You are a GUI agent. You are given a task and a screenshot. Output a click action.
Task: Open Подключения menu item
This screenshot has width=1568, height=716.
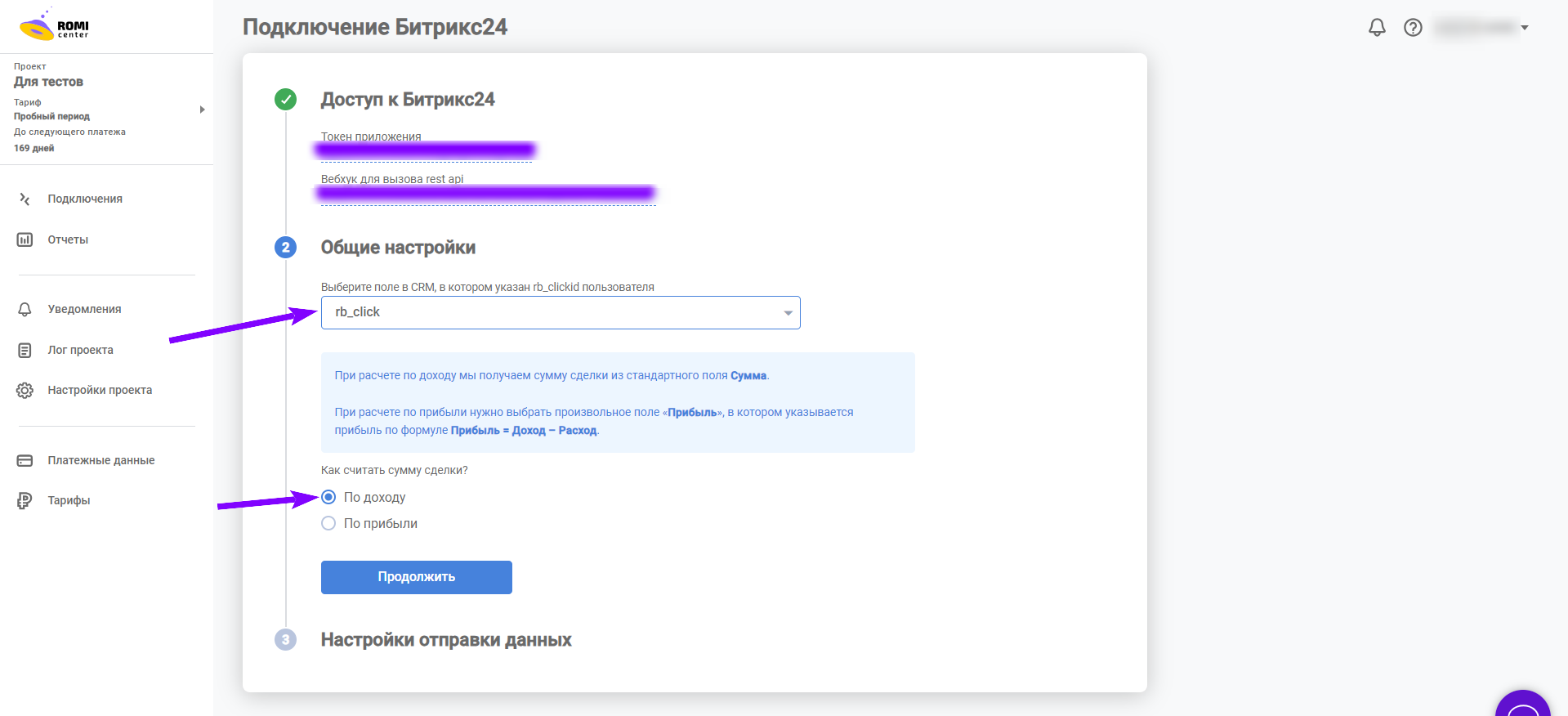pyautogui.click(x=85, y=199)
